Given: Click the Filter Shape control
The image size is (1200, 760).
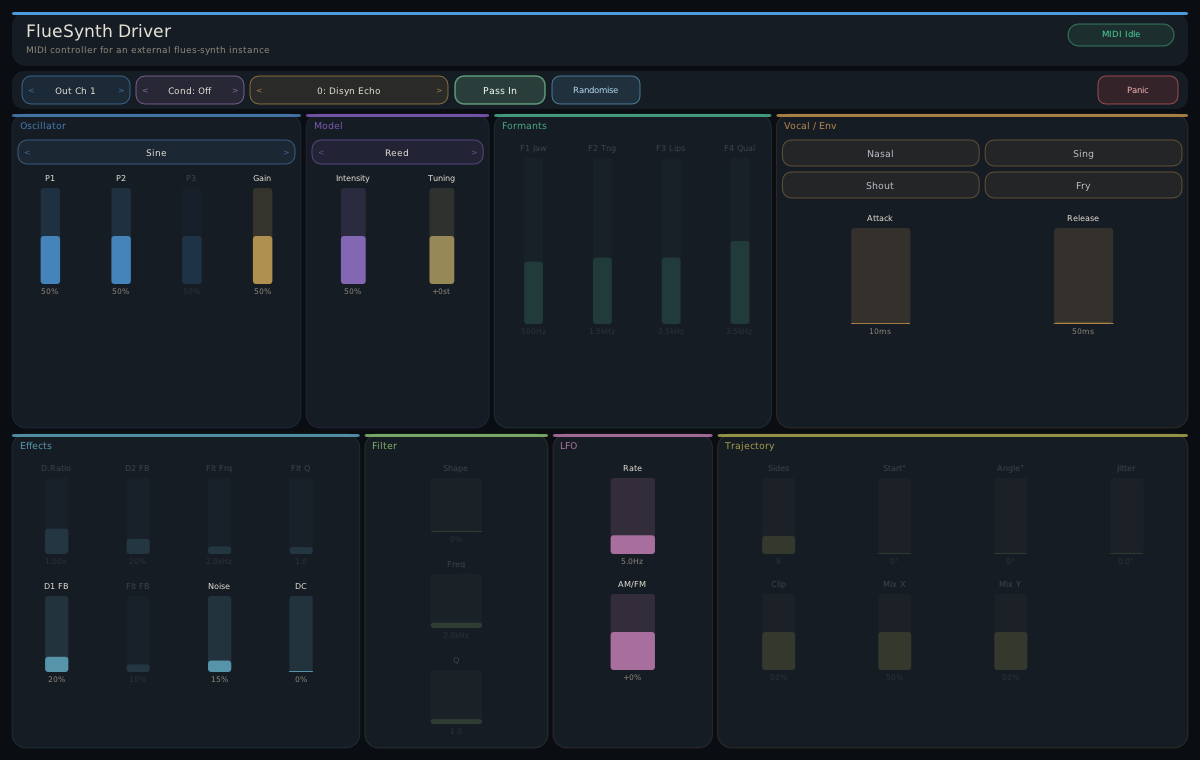Looking at the screenshot, I should [456, 505].
